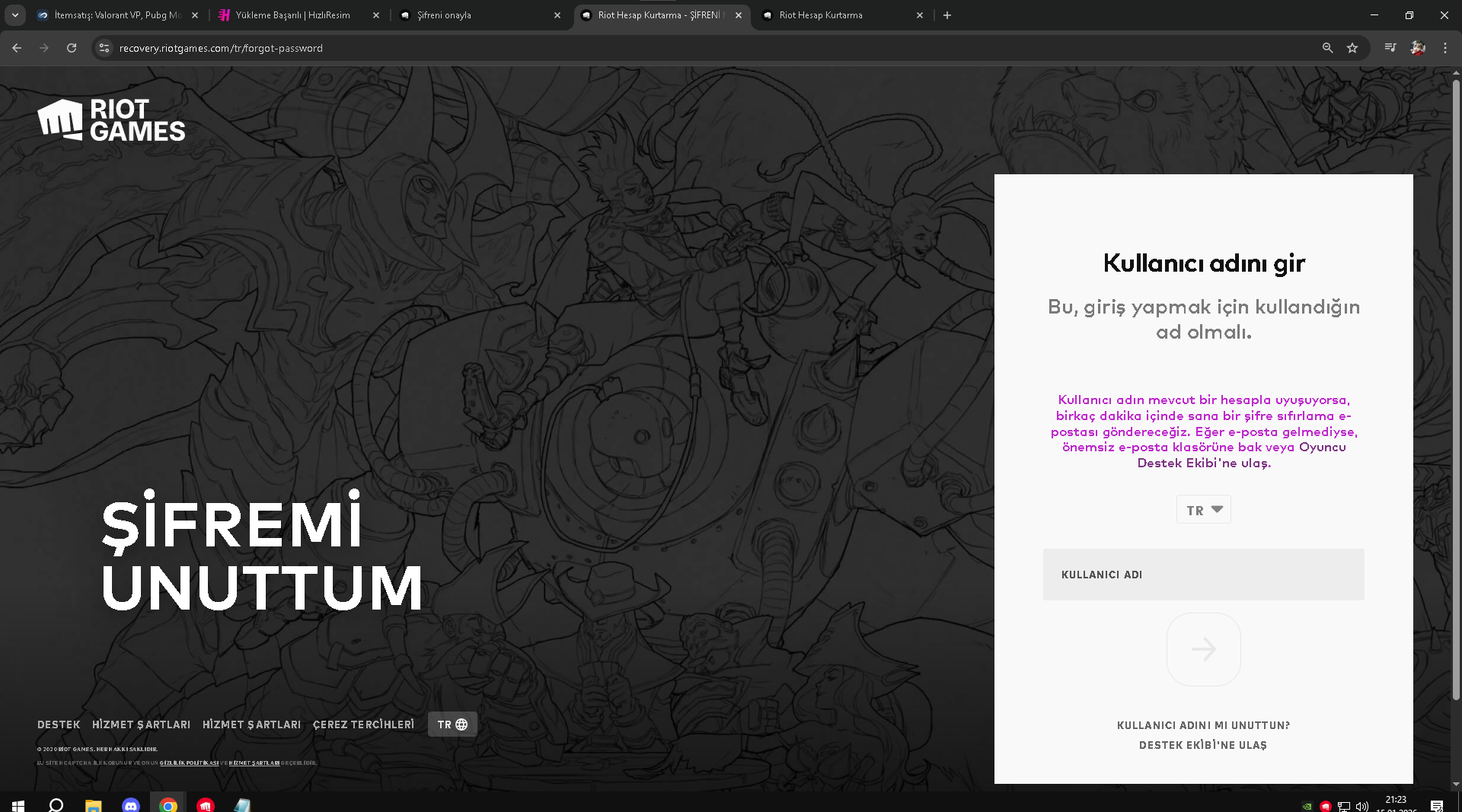
Task: Click the browser forward arrow
Action: pos(44,48)
